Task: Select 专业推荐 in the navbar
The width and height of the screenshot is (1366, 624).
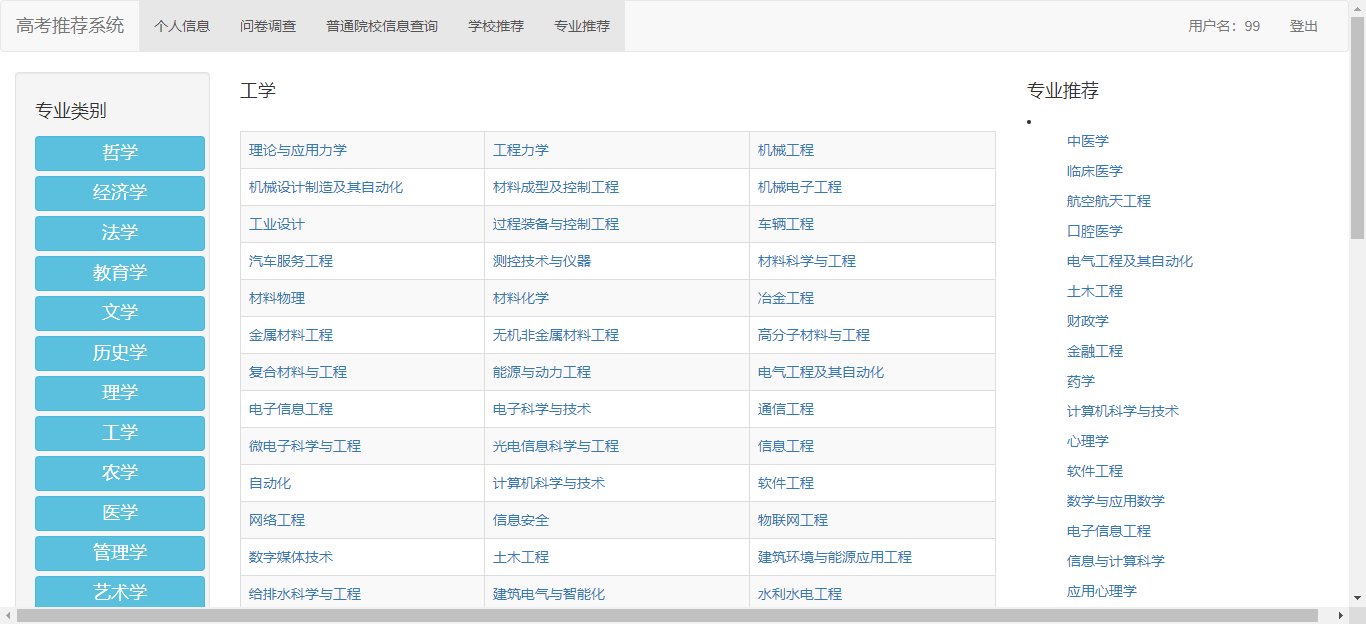Action: click(x=582, y=26)
